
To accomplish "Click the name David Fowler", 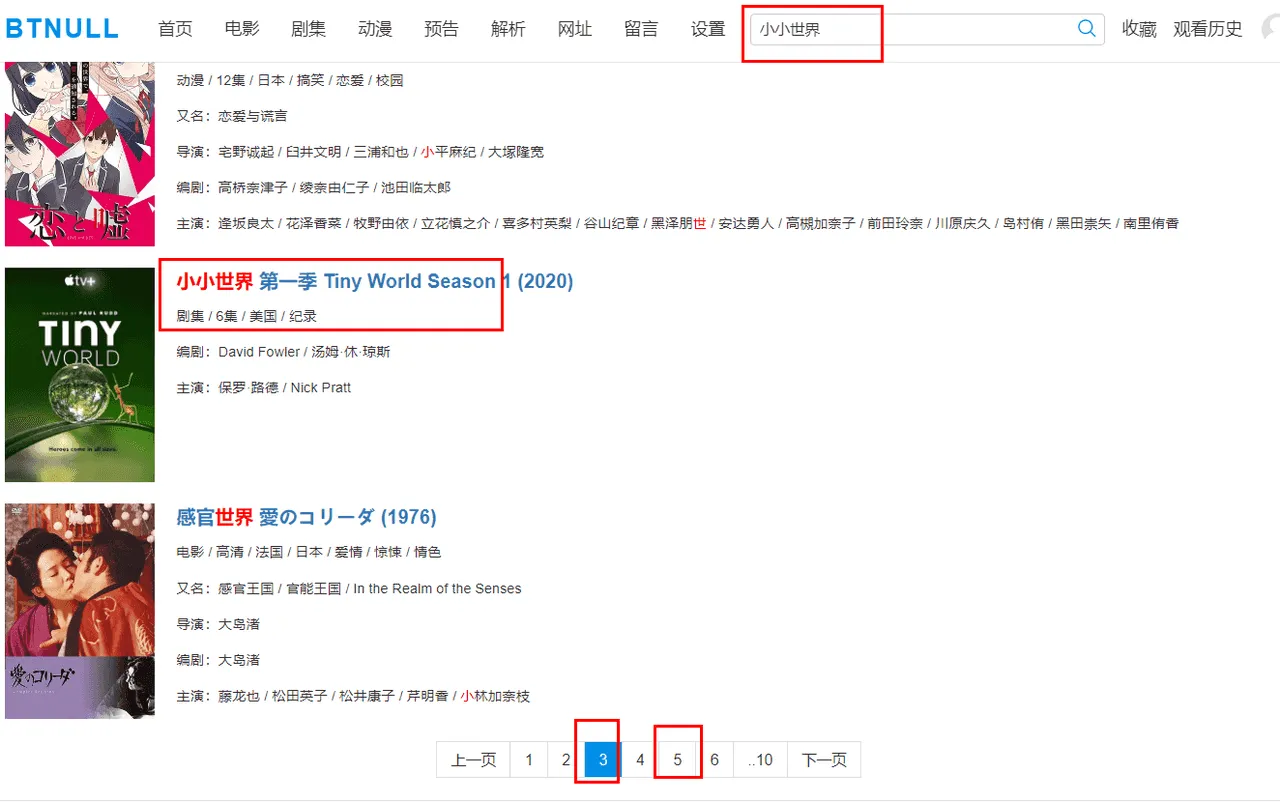I will coord(259,352).
